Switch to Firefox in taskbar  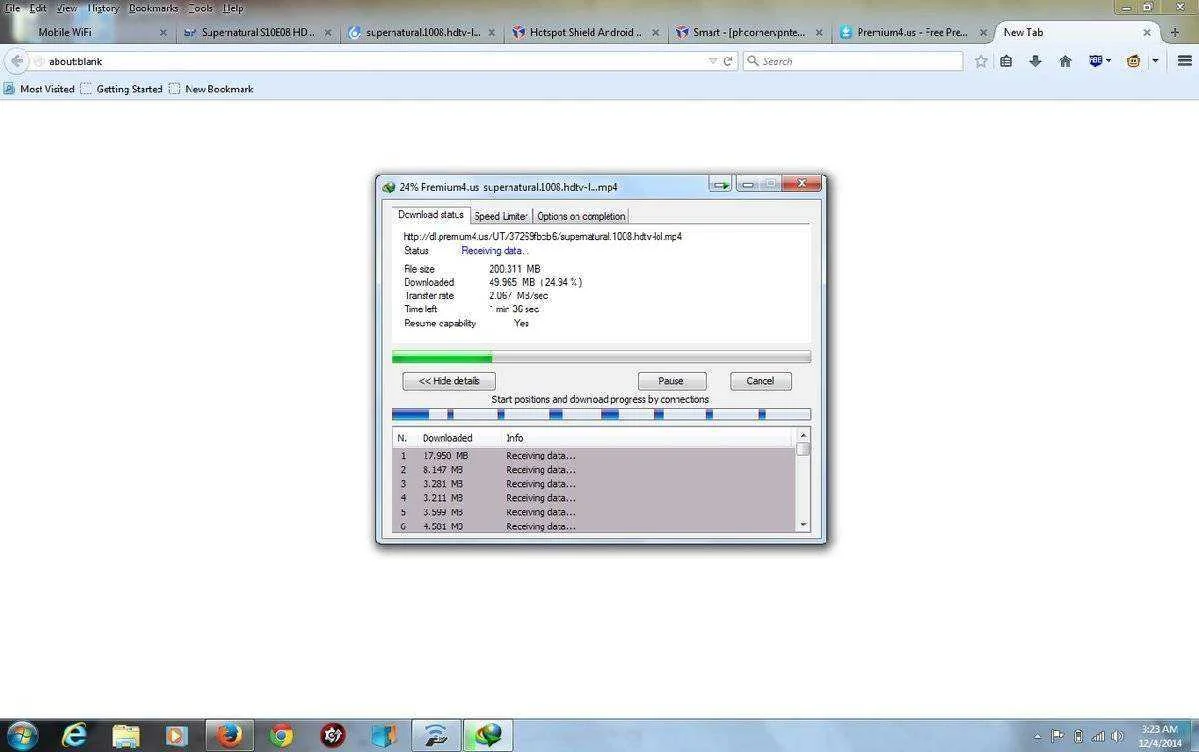(x=229, y=736)
